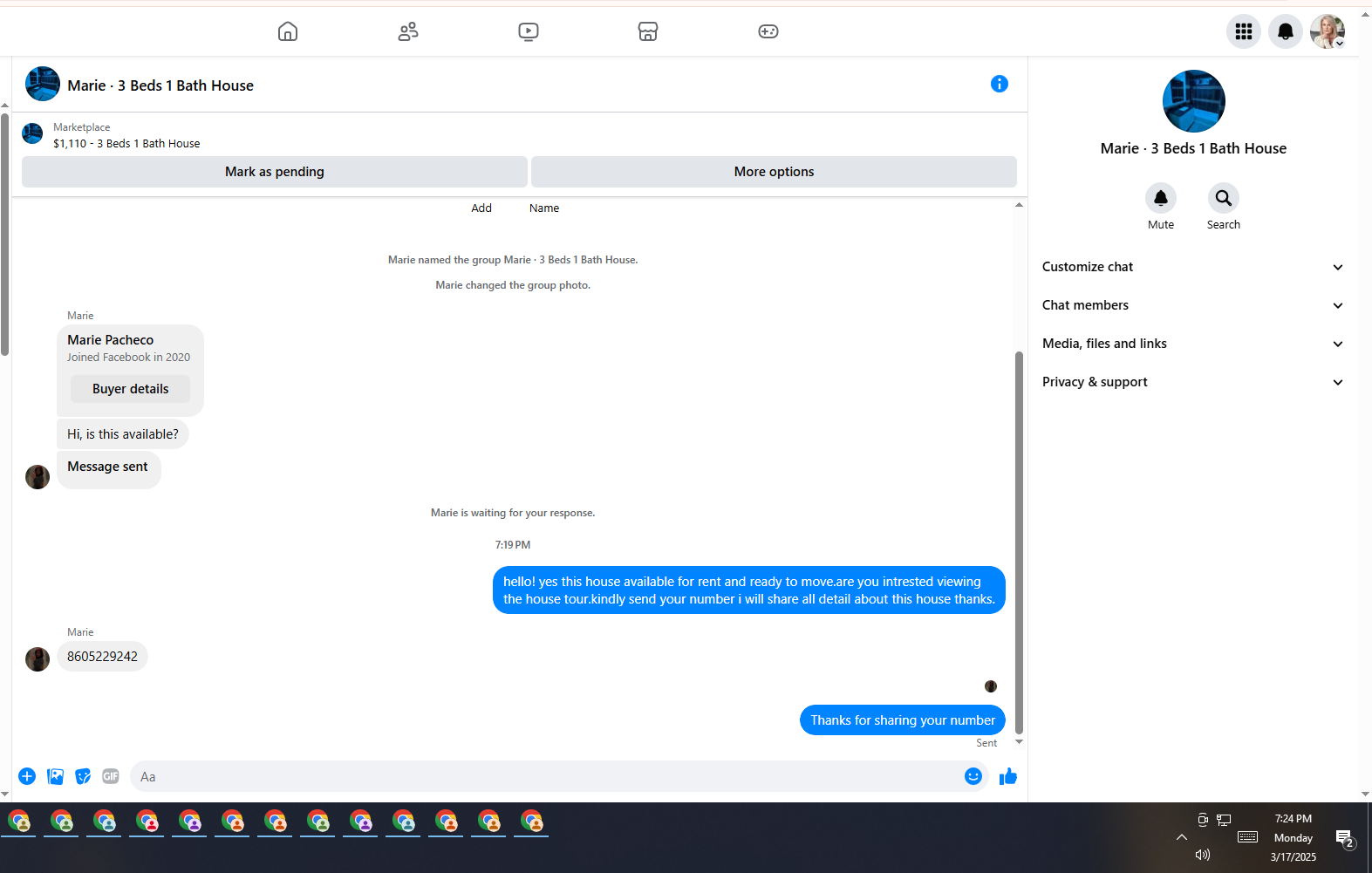Open more actions plus icon
The width and height of the screenshot is (1372, 873).
tap(27, 776)
